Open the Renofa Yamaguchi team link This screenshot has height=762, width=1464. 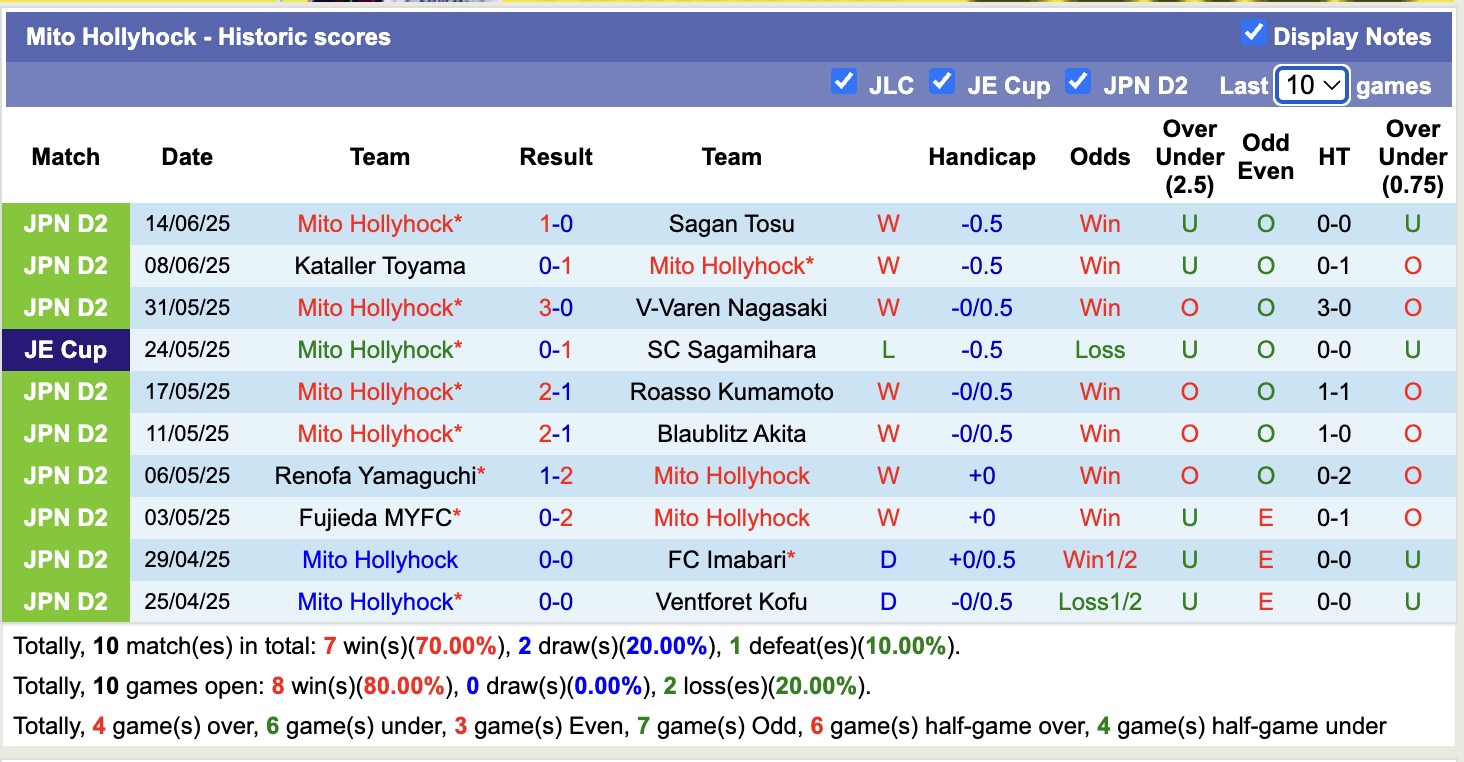pyautogui.click(x=375, y=476)
